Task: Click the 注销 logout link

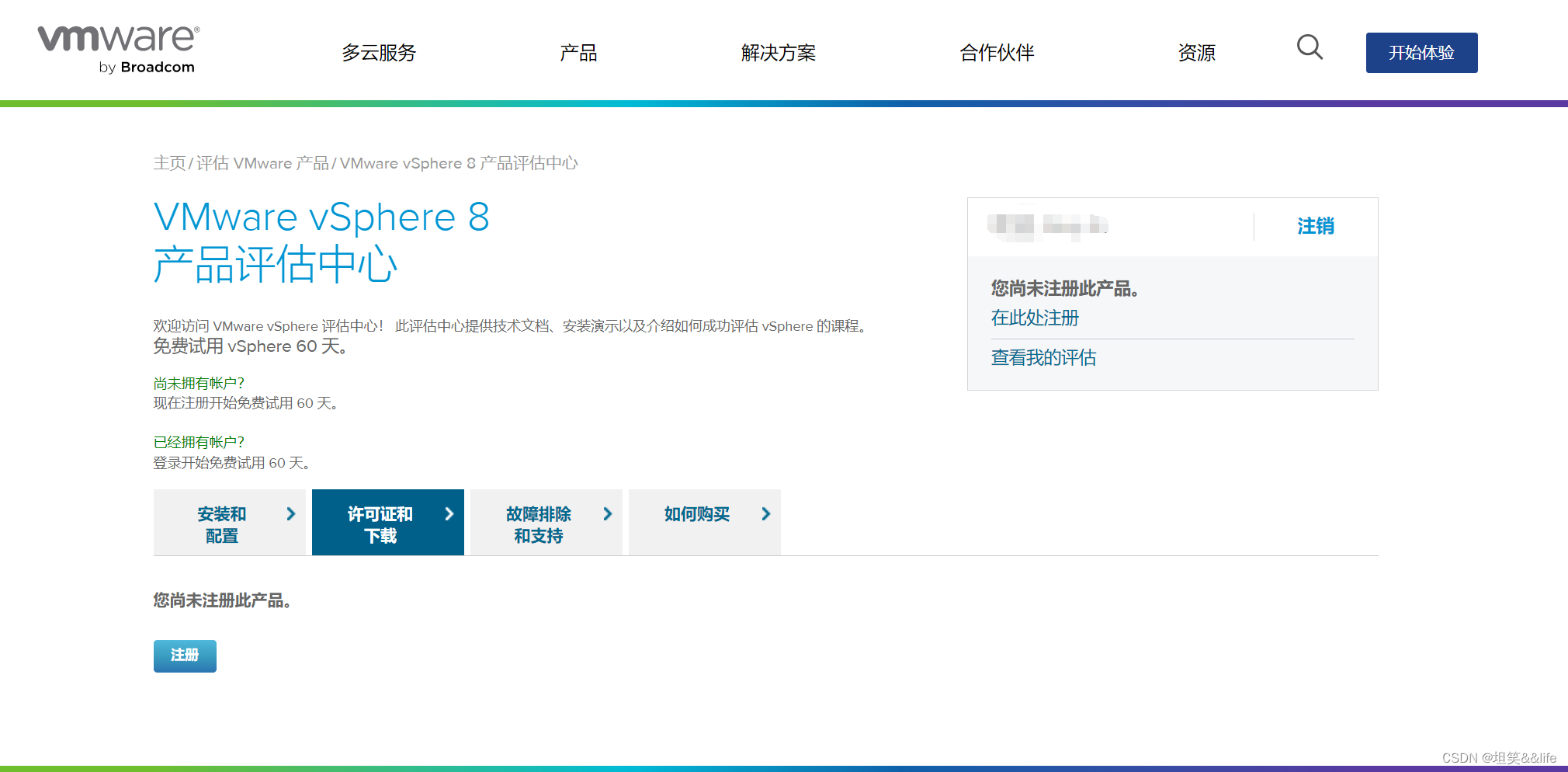Action: pyautogui.click(x=1315, y=226)
